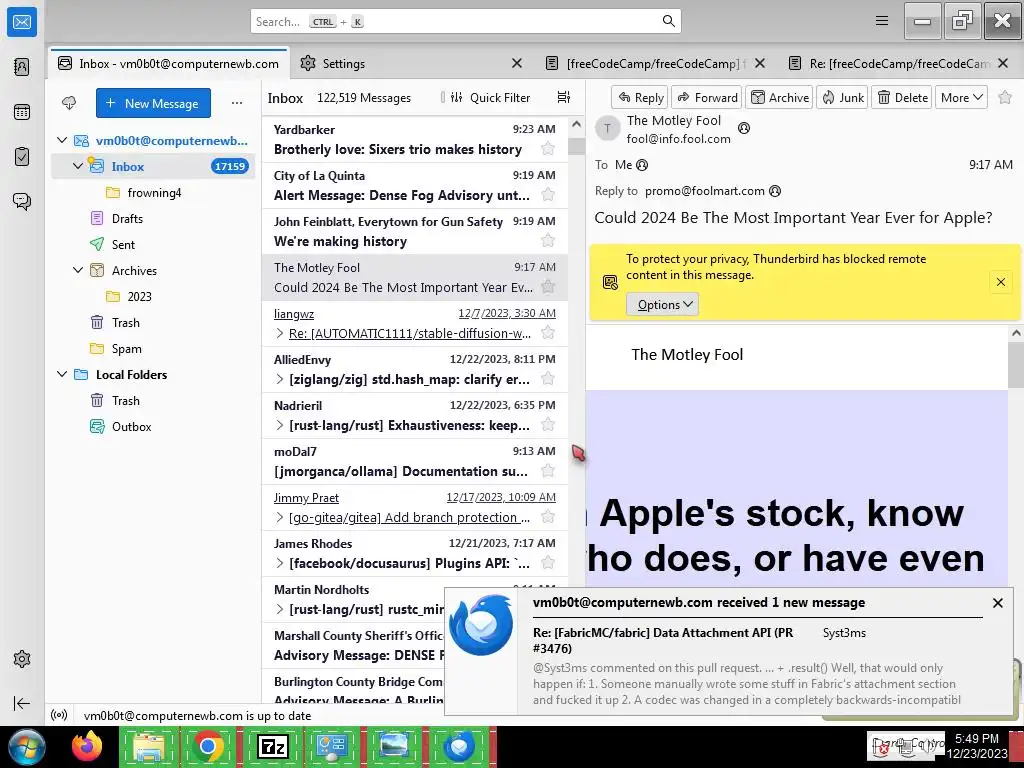This screenshot has height=768, width=1024.
Task: Open the Settings gear in the spaces toolbar
Action: (x=22, y=659)
